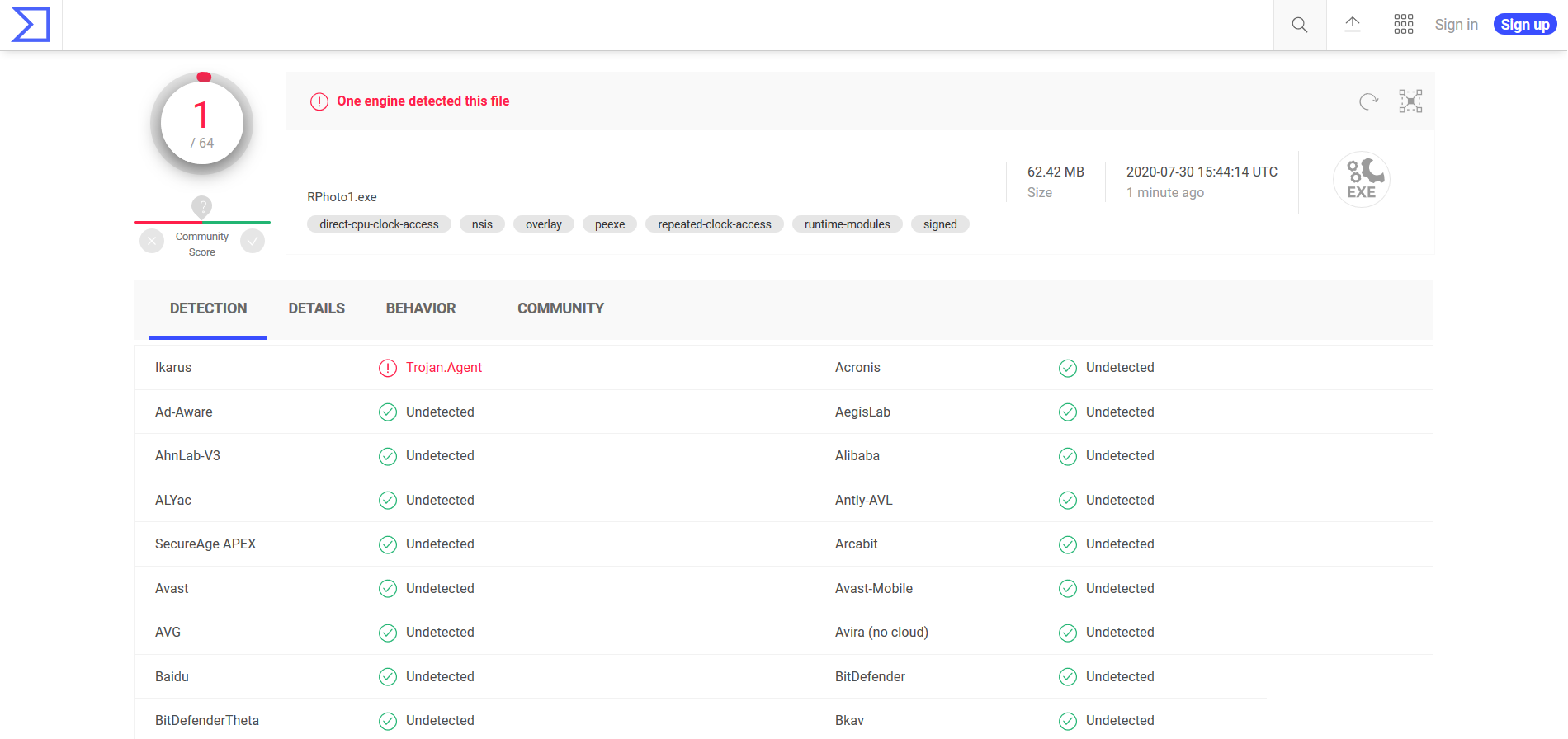This screenshot has width=1568, height=739.
Task: Click the Avira (no cloud) check icon
Action: tap(1068, 633)
